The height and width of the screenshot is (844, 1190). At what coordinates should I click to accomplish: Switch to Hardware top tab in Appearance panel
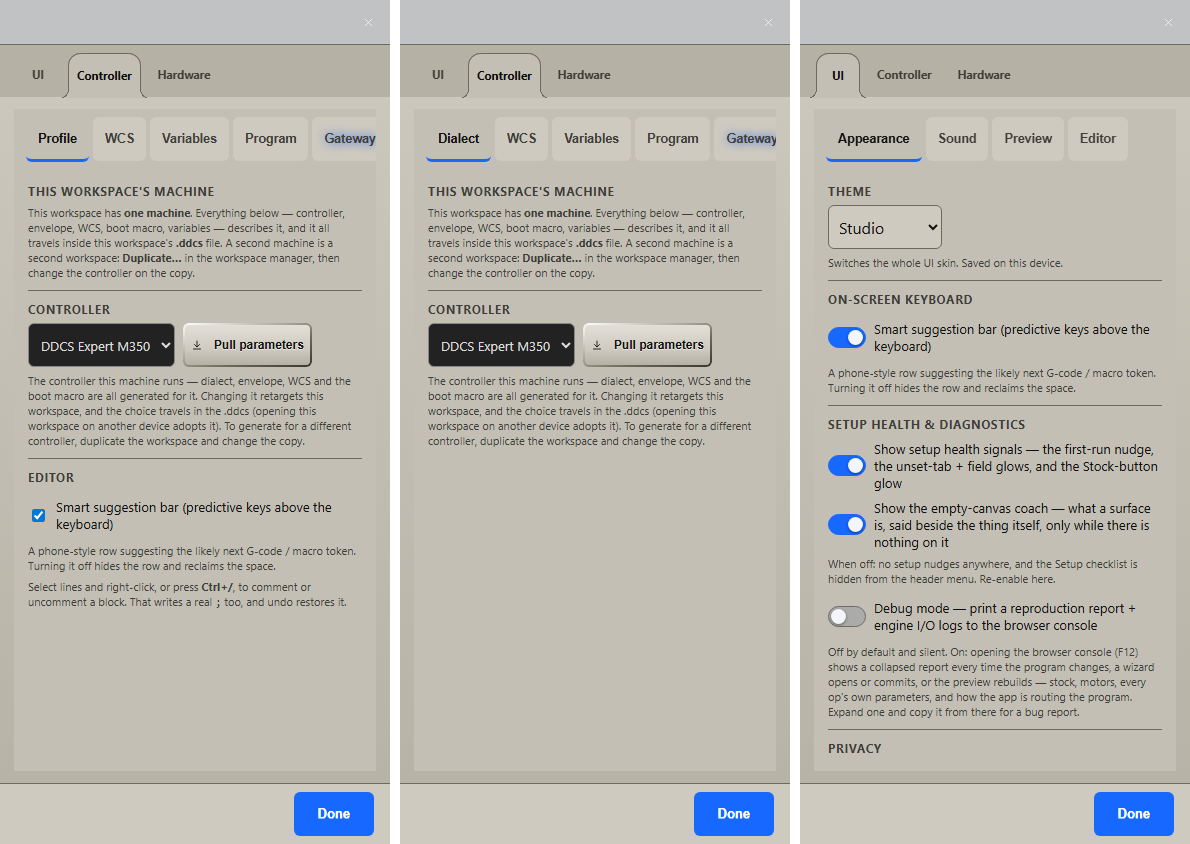[984, 75]
